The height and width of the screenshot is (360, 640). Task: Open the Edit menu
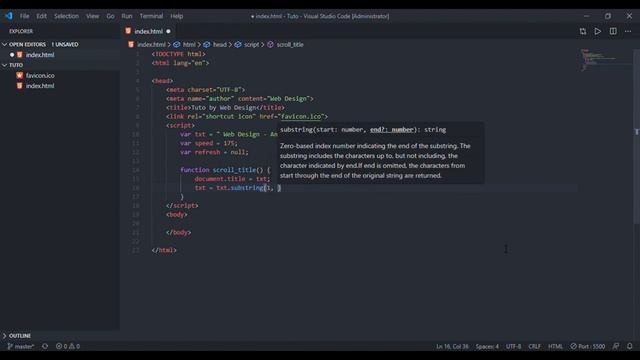41,16
